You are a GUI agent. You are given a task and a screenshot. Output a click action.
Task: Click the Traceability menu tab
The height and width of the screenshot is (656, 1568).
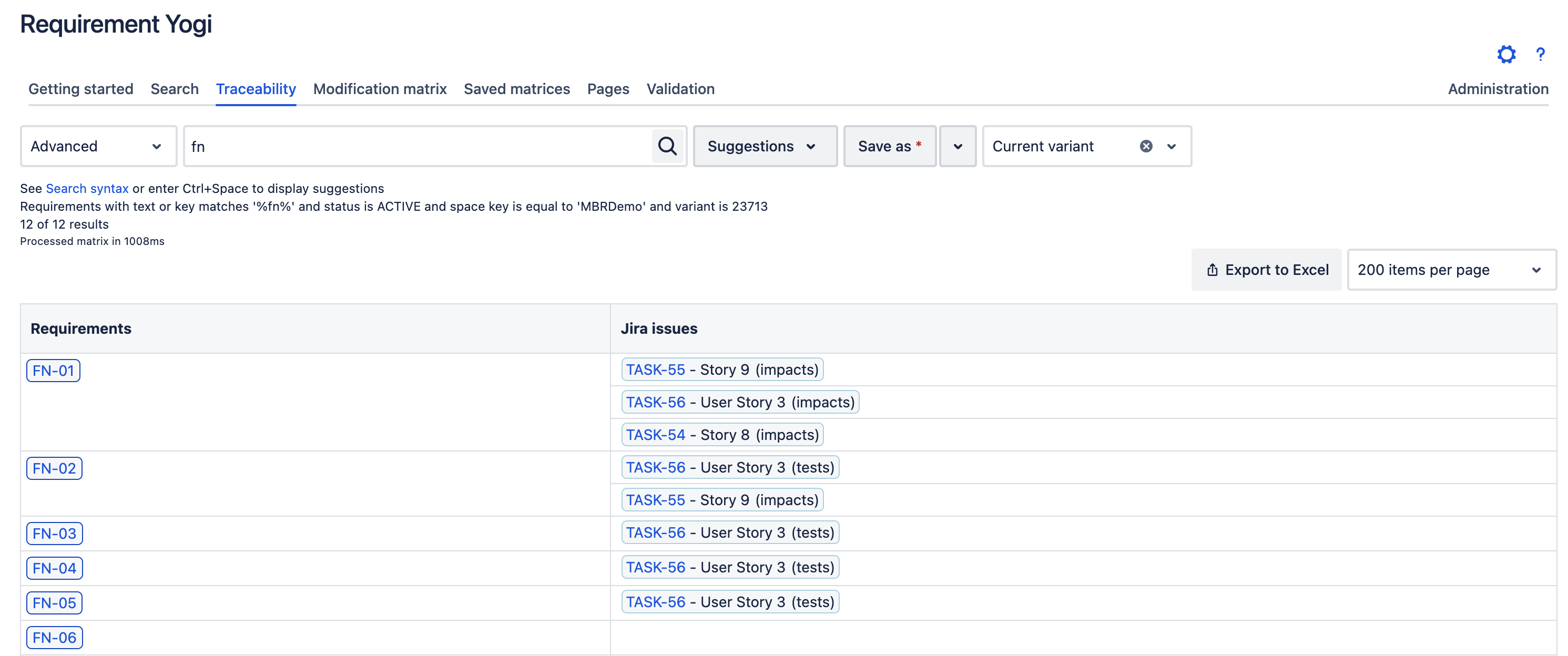pyautogui.click(x=256, y=88)
